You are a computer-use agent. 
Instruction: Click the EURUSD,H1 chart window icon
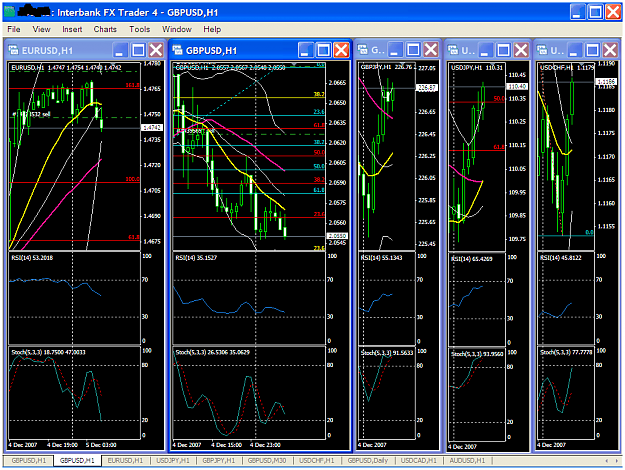[x=14, y=50]
